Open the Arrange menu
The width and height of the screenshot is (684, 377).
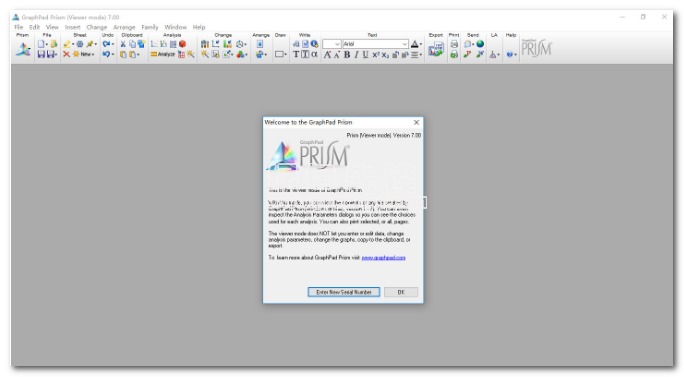pos(124,27)
